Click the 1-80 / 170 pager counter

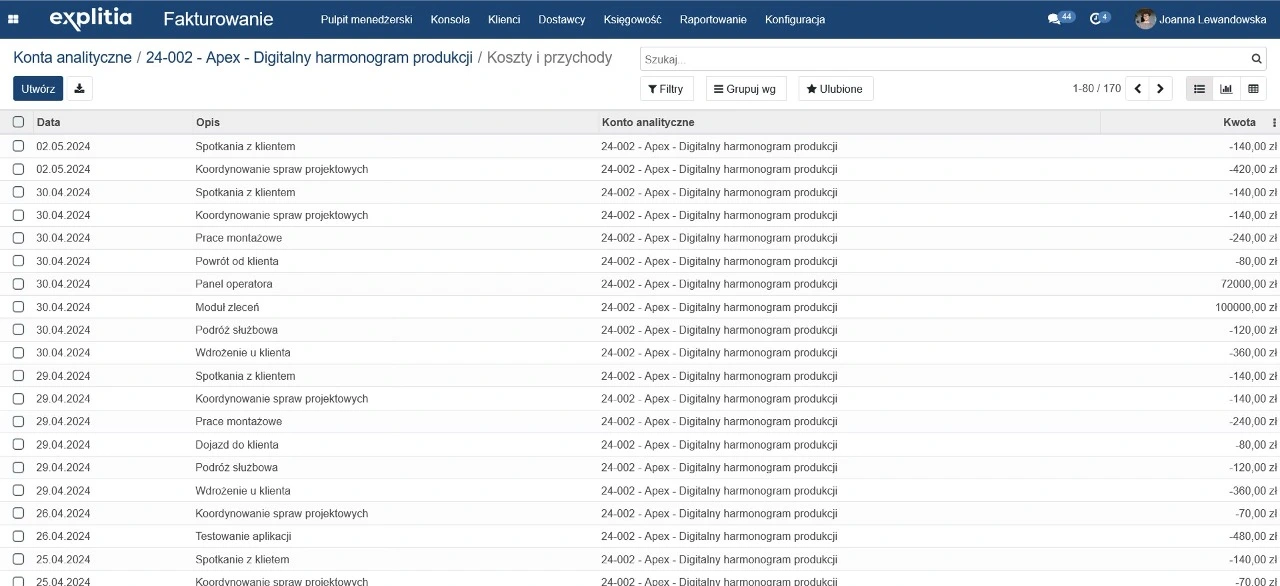pyautogui.click(x=1096, y=89)
